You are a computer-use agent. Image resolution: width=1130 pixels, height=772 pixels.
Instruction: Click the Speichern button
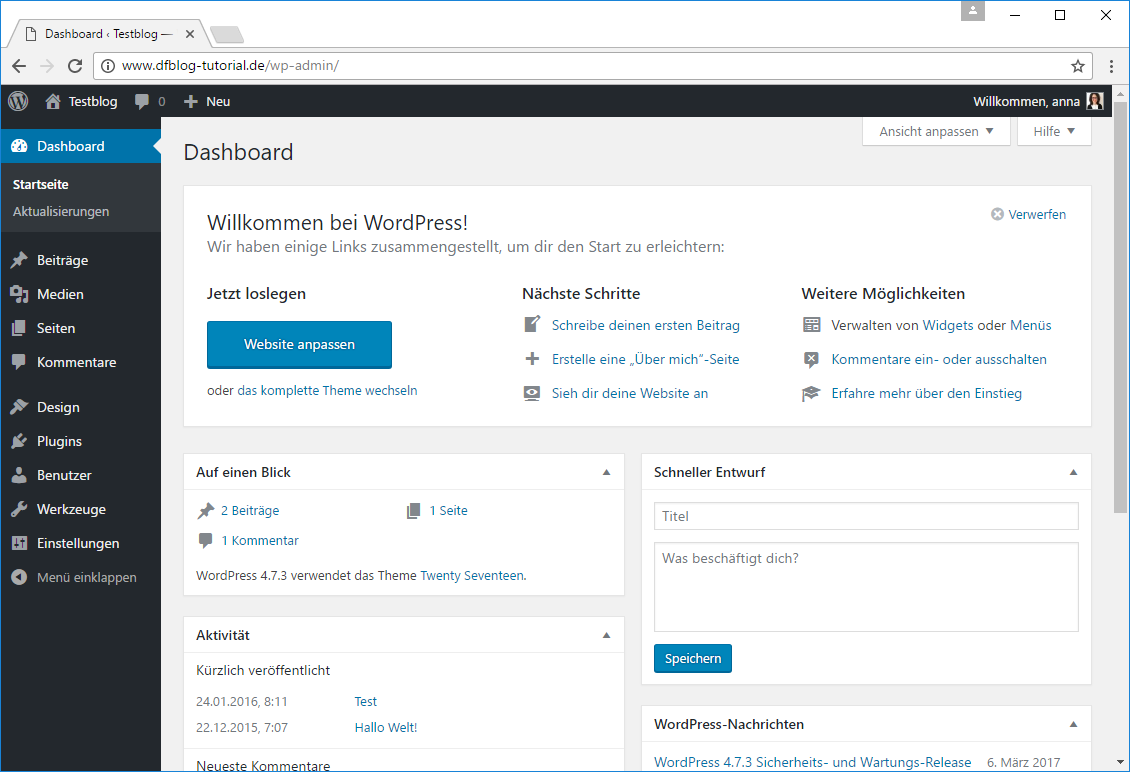[692, 659]
